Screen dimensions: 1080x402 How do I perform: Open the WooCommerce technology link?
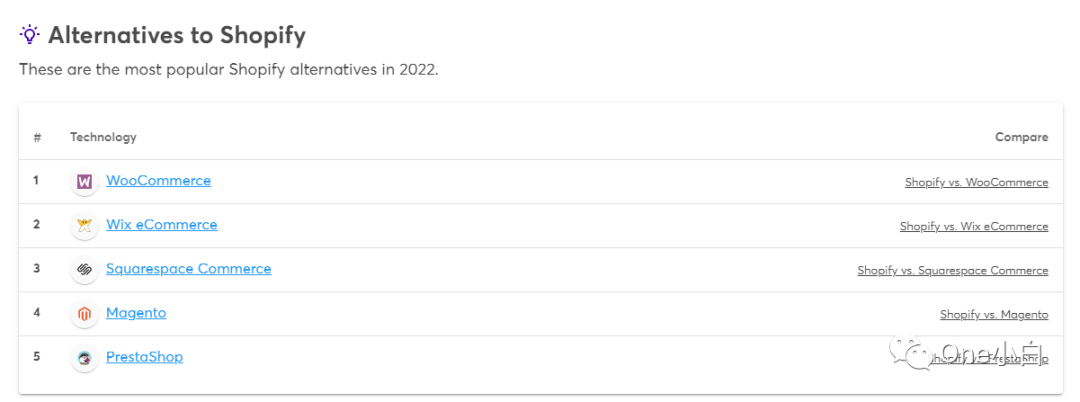click(x=158, y=181)
